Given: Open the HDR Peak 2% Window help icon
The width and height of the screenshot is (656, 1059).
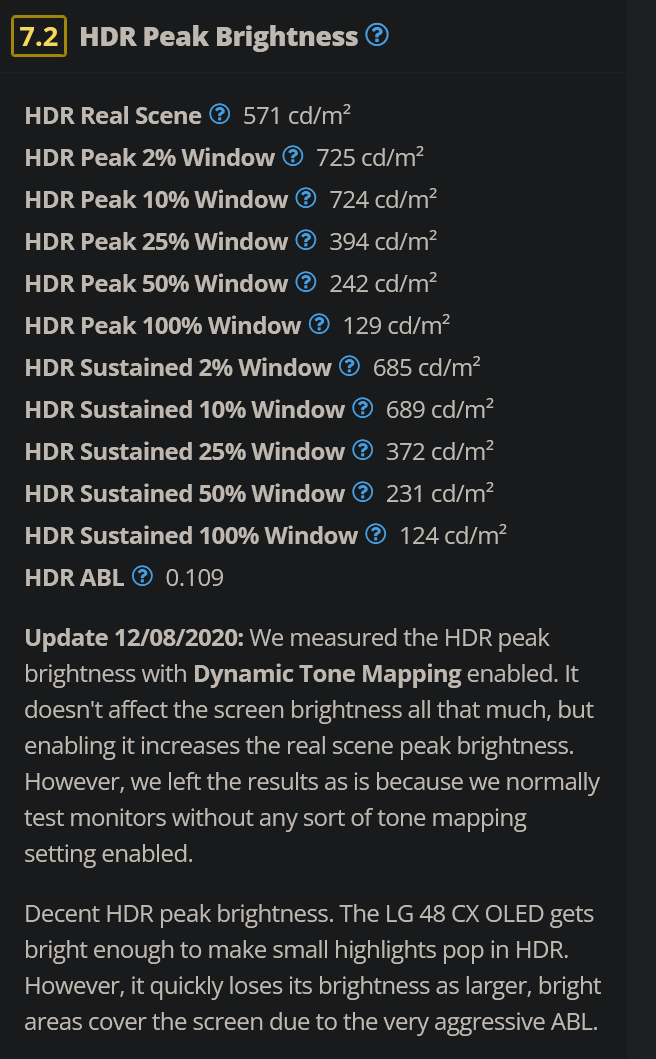Looking at the screenshot, I should 292,157.
